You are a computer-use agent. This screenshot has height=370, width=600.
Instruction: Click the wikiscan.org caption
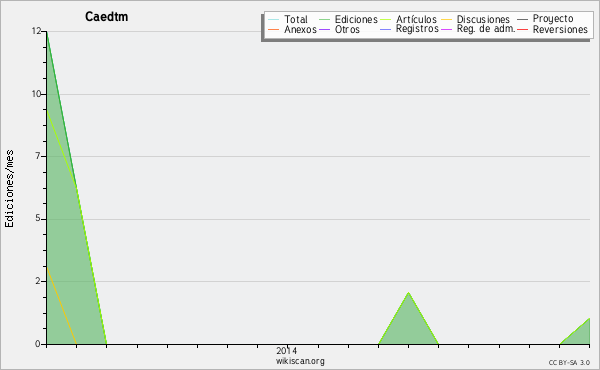300,361
